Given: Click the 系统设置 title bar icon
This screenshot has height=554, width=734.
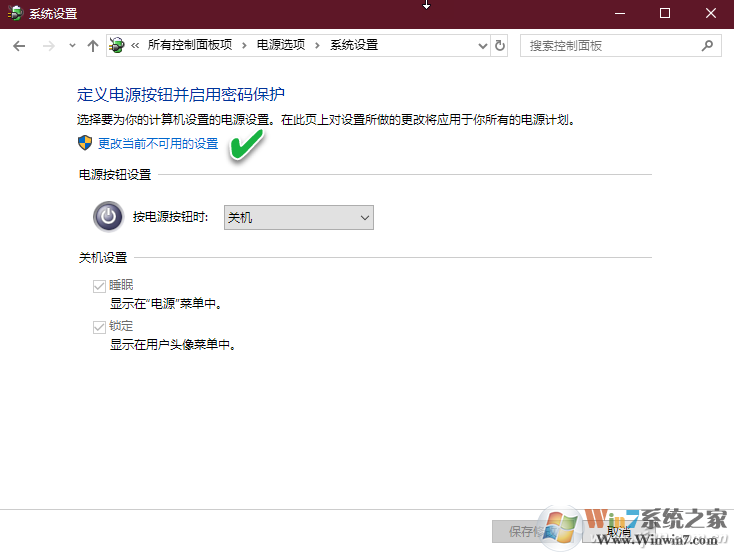Looking at the screenshot, I should click(15, 13).
